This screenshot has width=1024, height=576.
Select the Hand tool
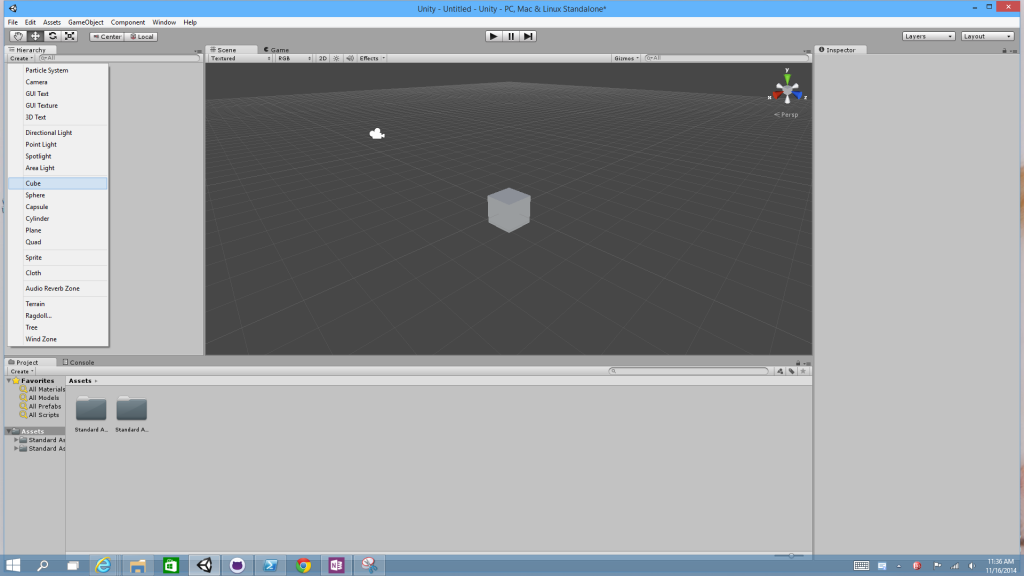18,37
